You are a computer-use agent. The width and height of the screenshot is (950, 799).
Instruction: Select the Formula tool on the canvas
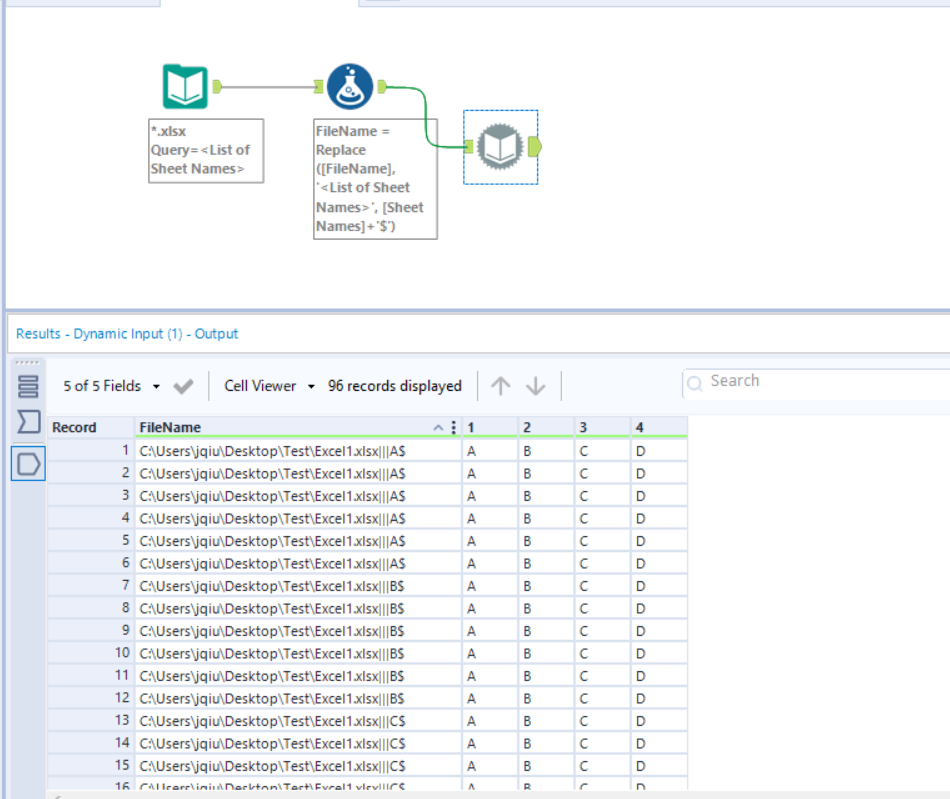[x=348, y=86]
